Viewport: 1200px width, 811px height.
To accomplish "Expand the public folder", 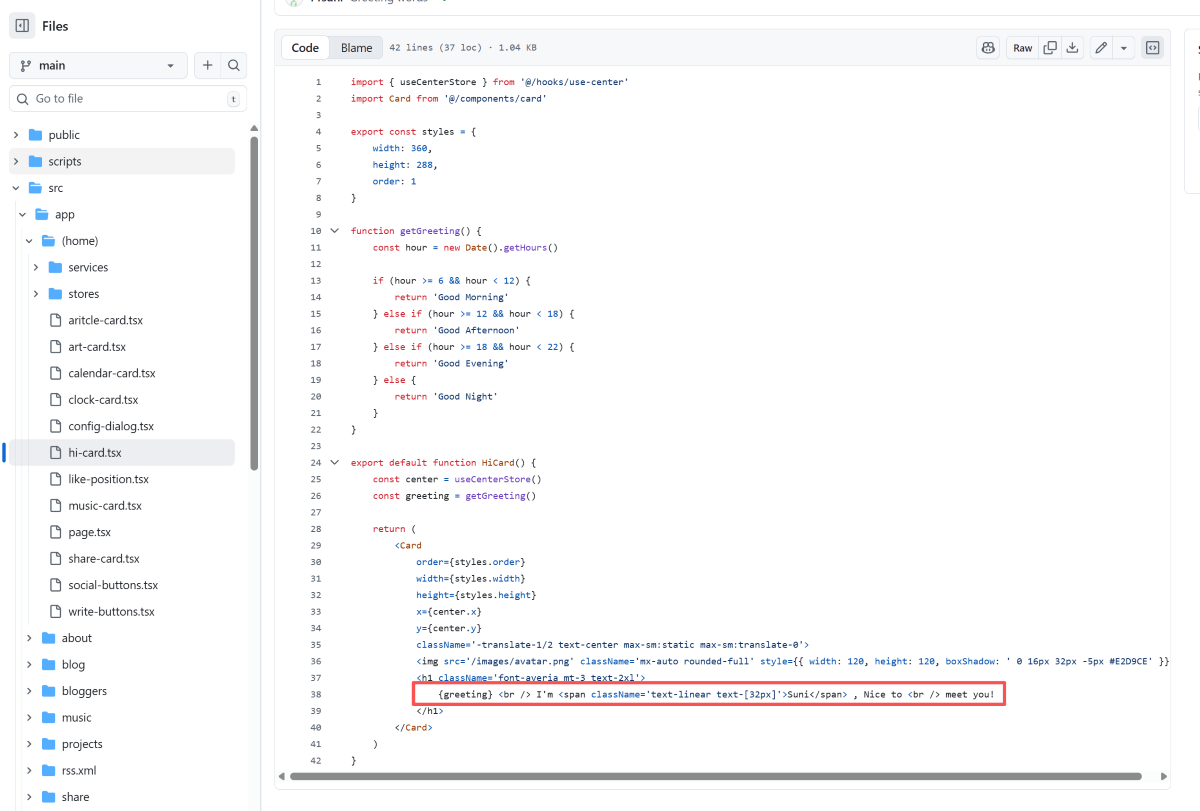I will coord(16,135).
